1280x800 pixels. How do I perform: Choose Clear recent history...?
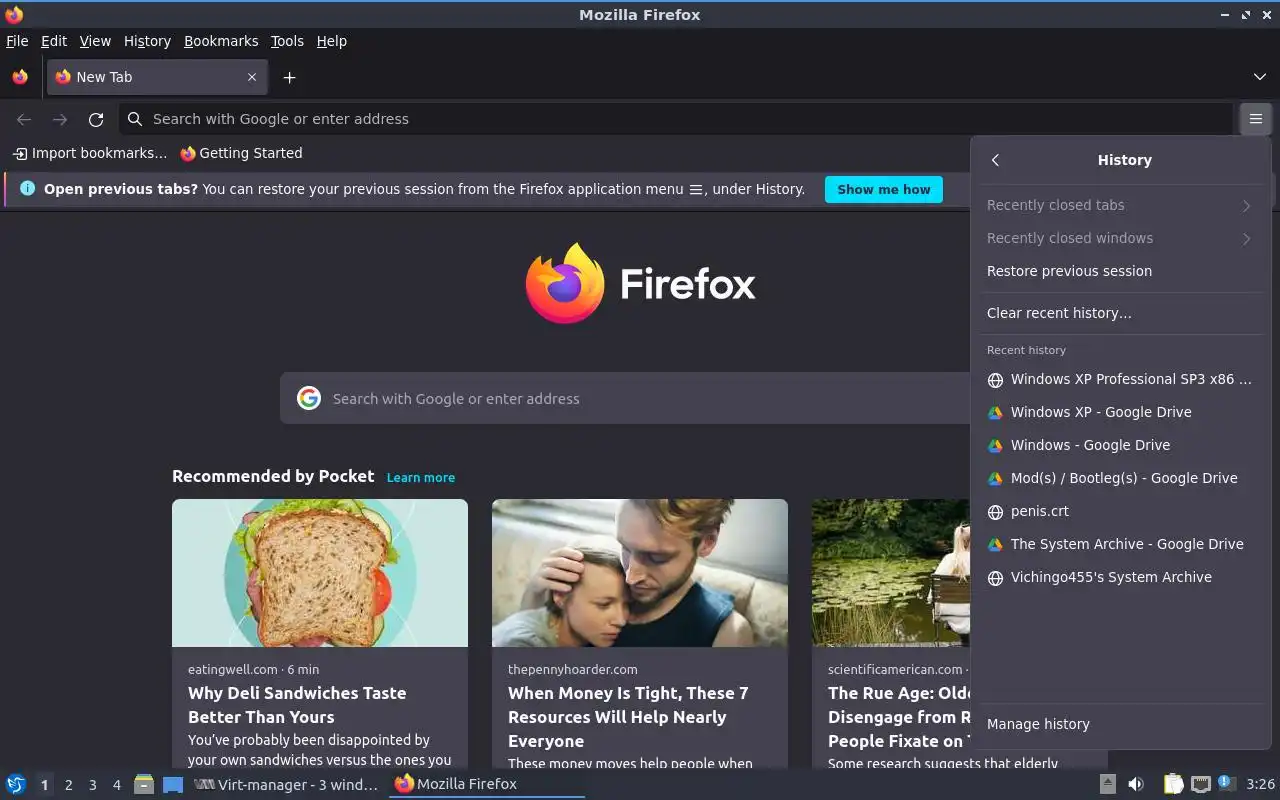point(1121,313)
